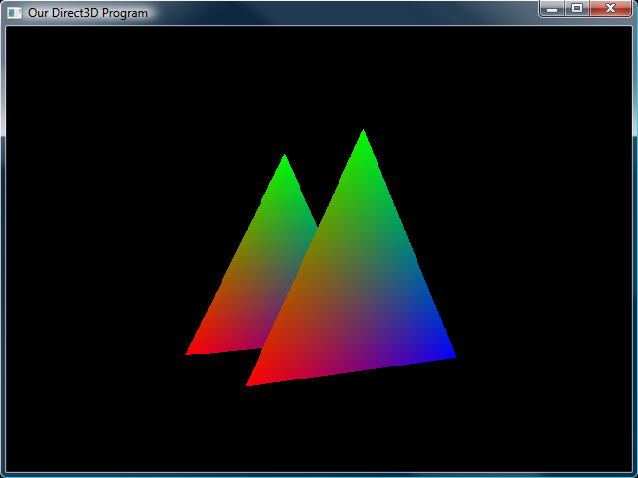Image resolution: width=638 pixels, height=478 pixels.
Task: Click the application icon in the title bar
Action: 14,13
